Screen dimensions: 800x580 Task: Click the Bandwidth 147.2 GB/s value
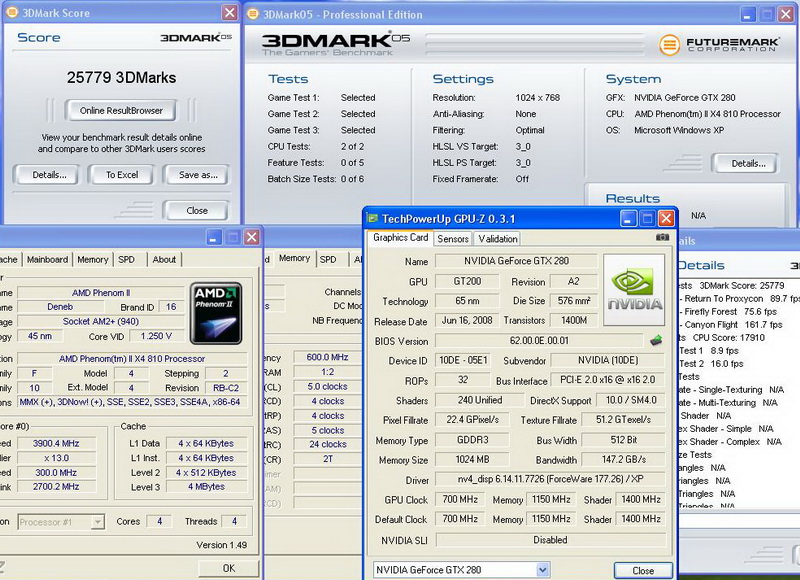tap(623, 460)
